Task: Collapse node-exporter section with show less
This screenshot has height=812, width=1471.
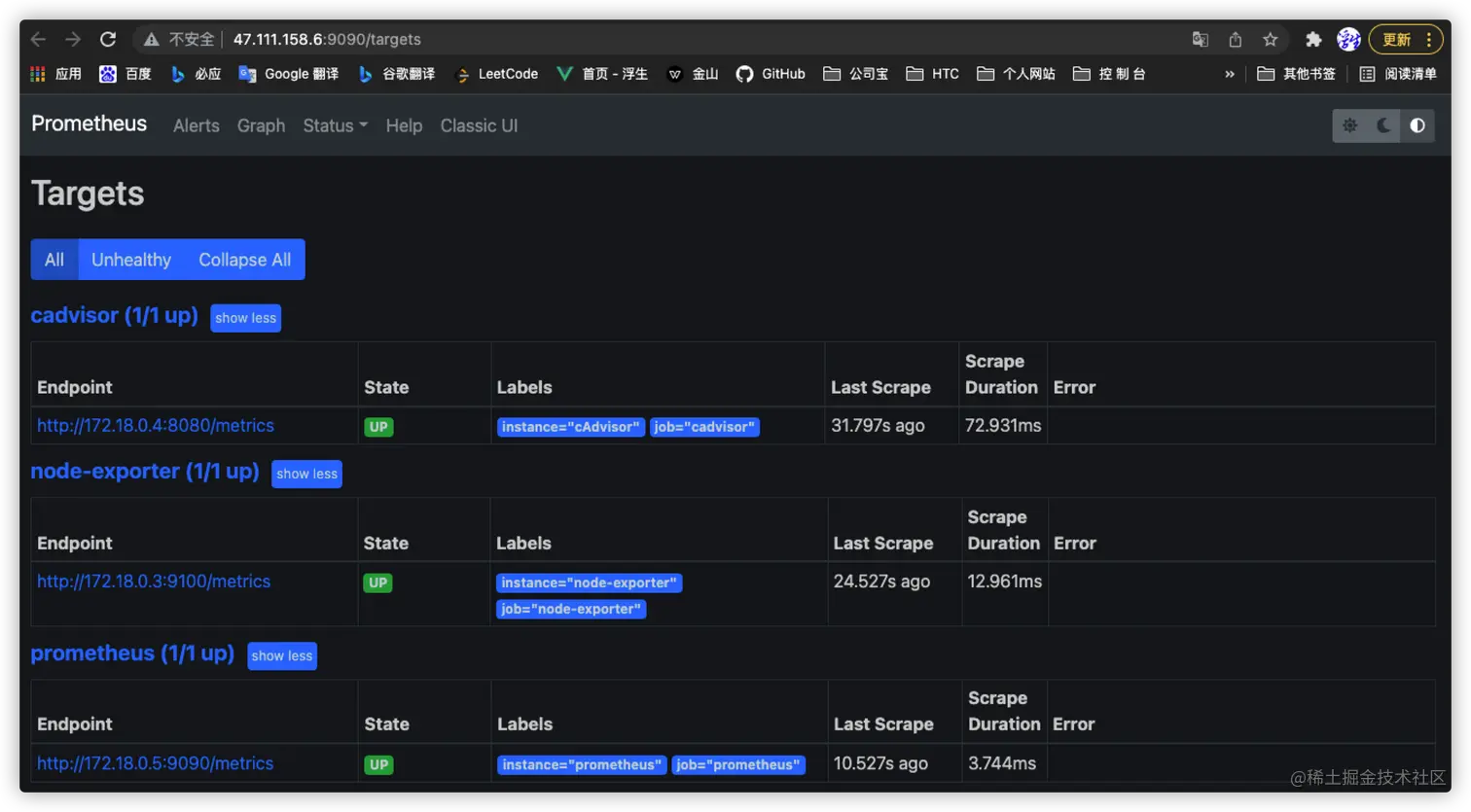Action: (x=306, y=474)
